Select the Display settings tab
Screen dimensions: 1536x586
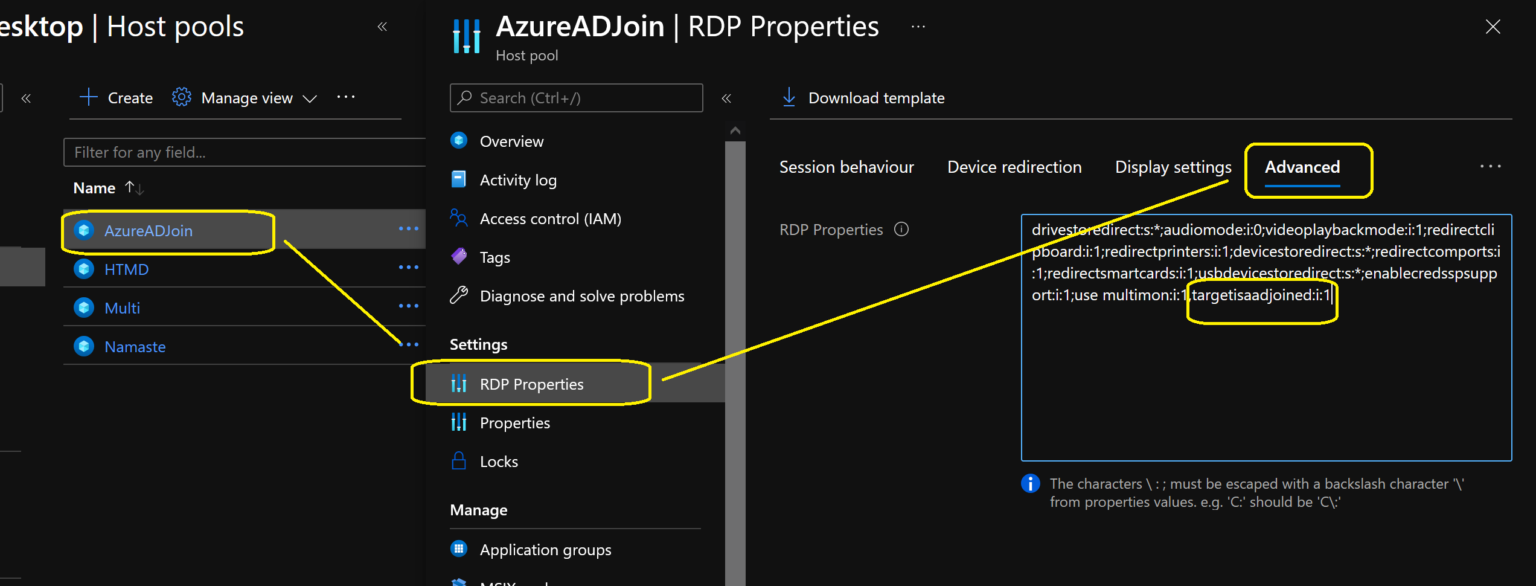pyautogui.click(x=1172, y=167)
